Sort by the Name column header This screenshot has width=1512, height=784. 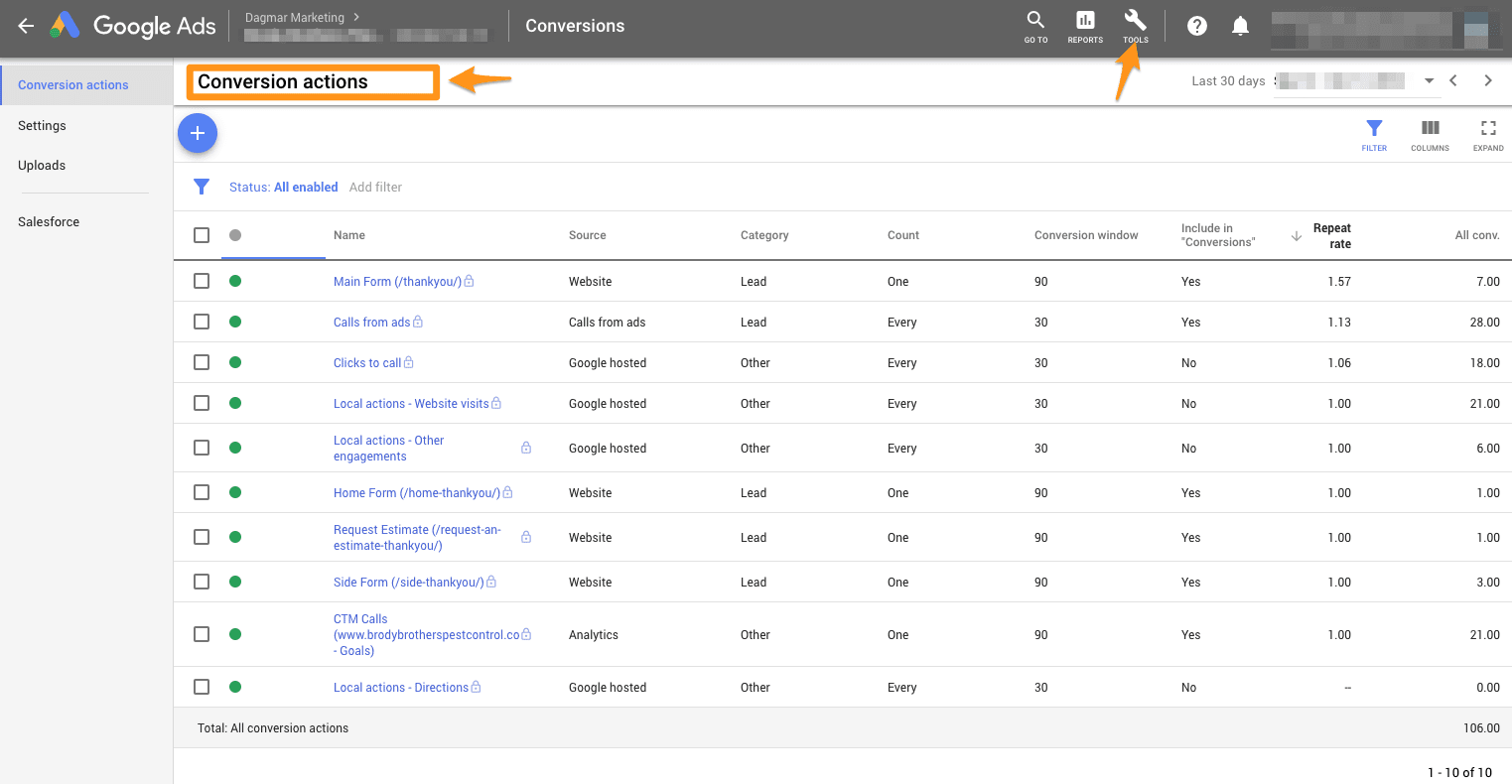pyautogui.click(x=349, y=235)
